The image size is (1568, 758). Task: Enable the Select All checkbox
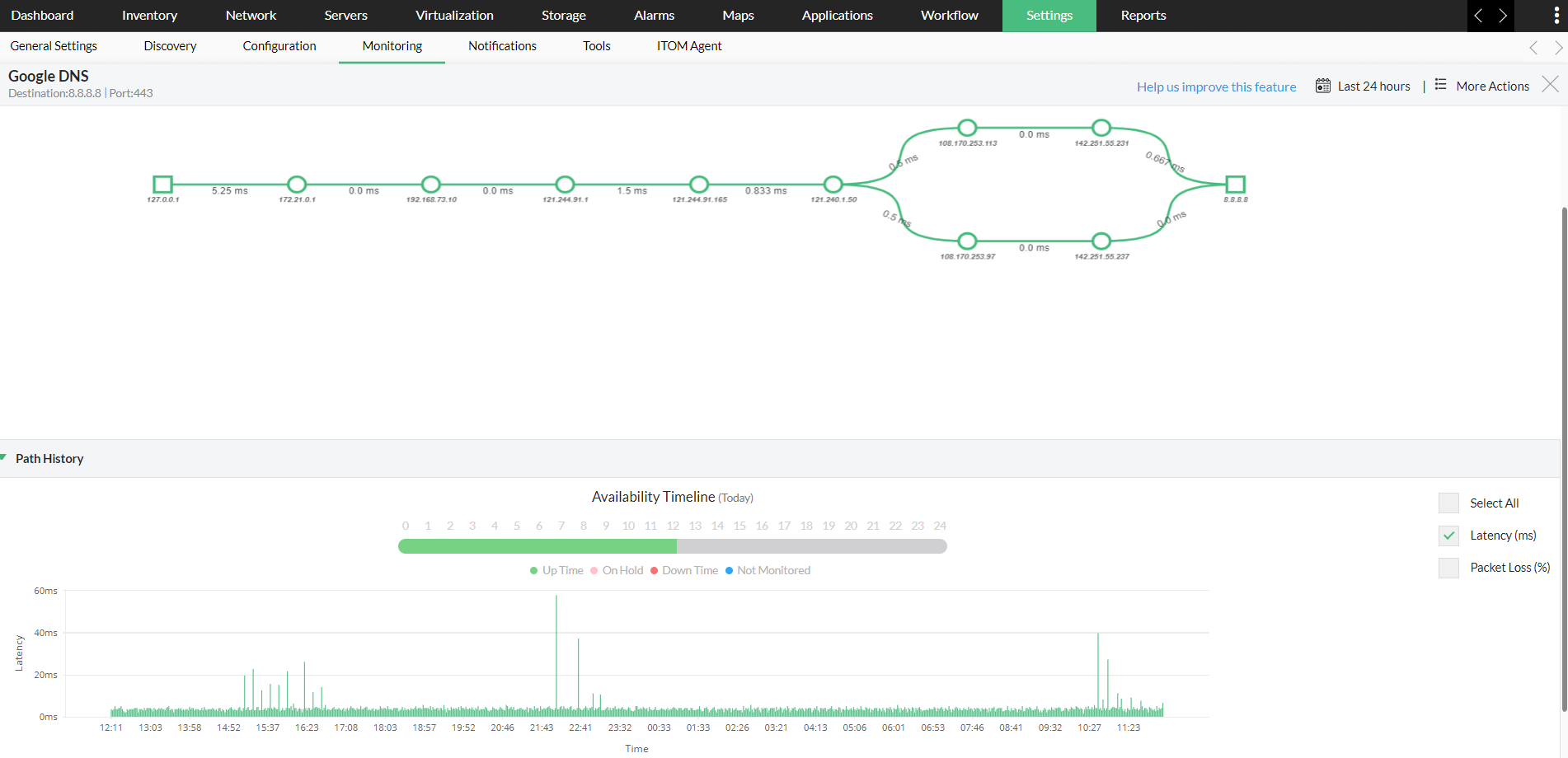[x=1448, y=503]
